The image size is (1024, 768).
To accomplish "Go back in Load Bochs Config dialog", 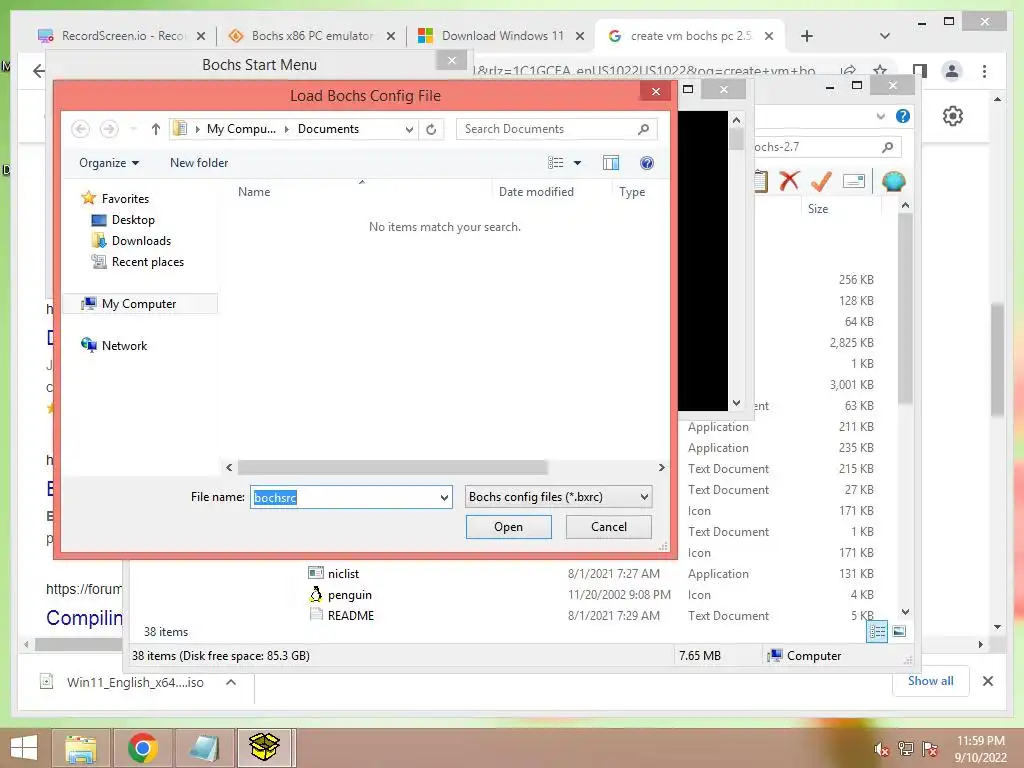I will coord(80,129).
